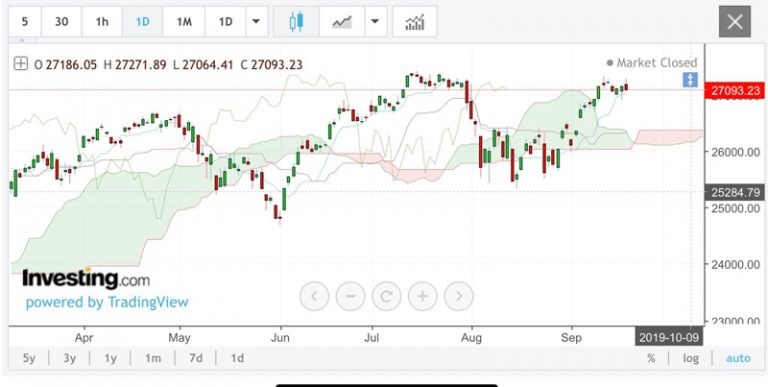This screenshot has height=387, width=768.
Task: Open the indicators menu
Action: tap(415, 22)
